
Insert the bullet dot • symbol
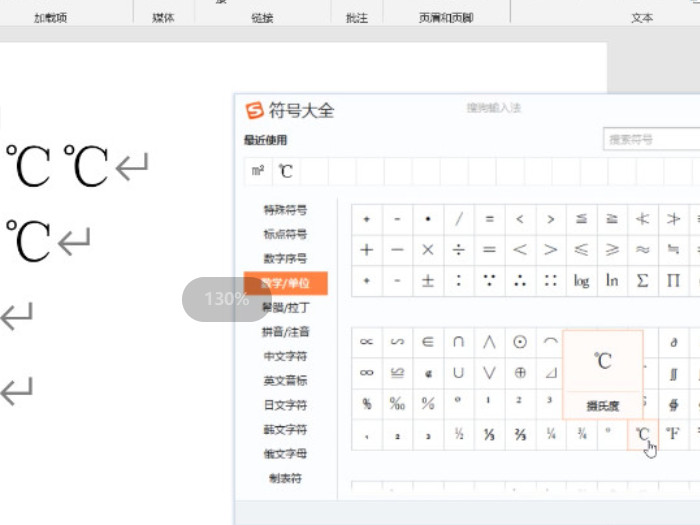[428, 219]
